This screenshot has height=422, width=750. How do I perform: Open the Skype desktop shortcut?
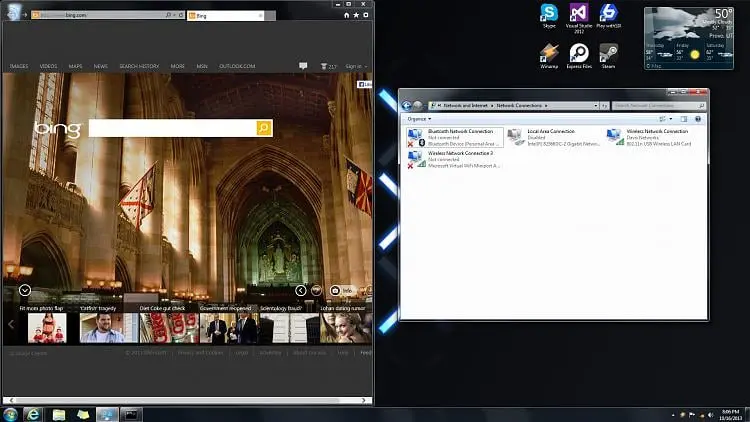549,16
